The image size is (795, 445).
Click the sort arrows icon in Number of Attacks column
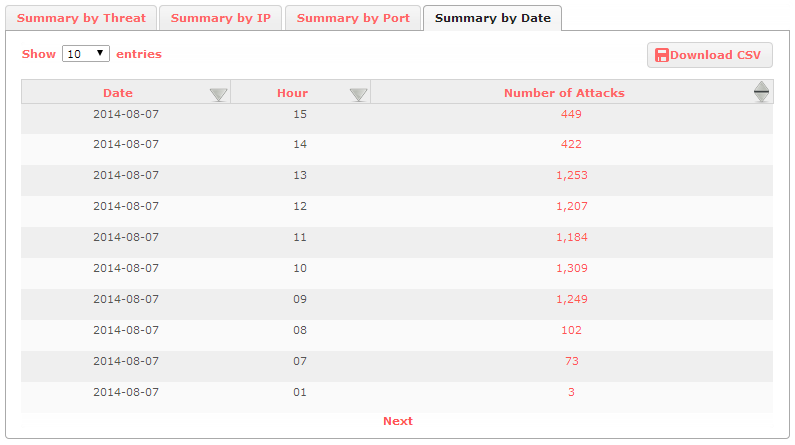pos(761,93)
